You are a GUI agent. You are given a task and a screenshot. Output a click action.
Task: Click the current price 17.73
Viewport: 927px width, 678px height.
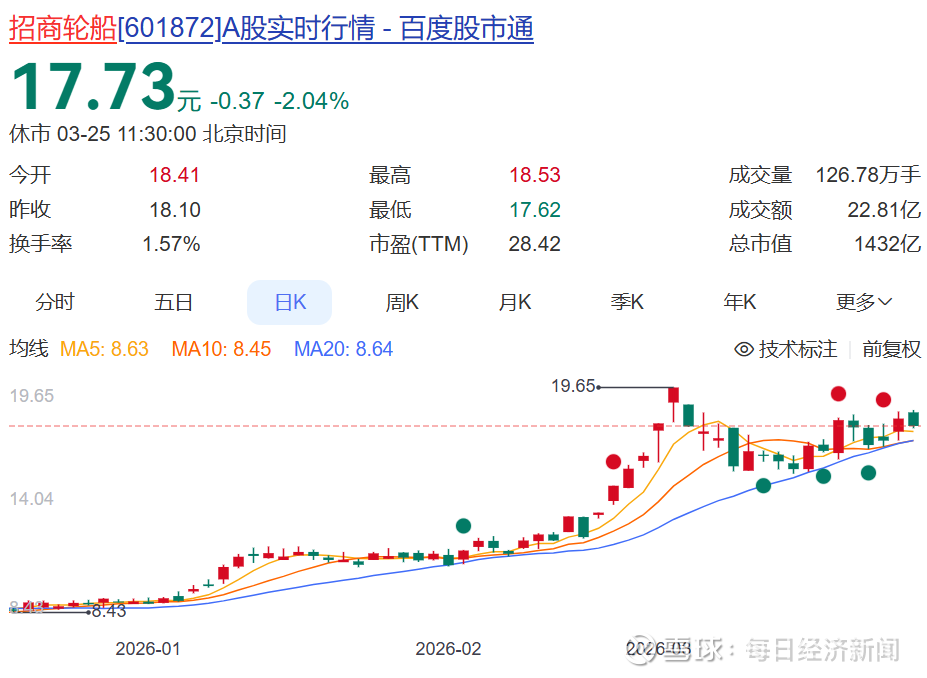point(93,87)
